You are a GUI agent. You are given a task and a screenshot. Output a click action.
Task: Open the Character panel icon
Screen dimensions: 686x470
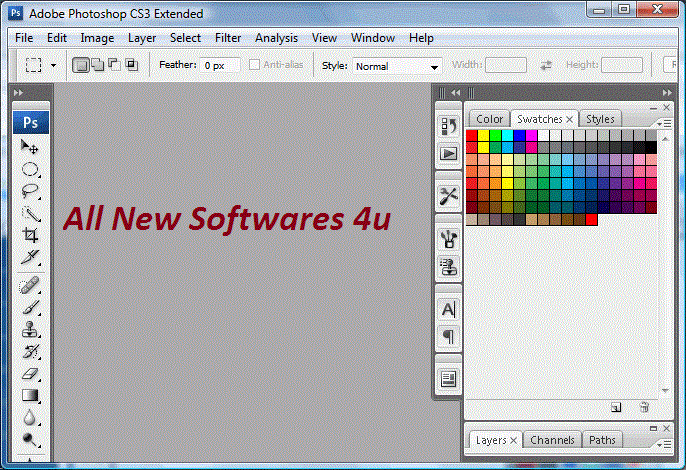tap(448, 309)
